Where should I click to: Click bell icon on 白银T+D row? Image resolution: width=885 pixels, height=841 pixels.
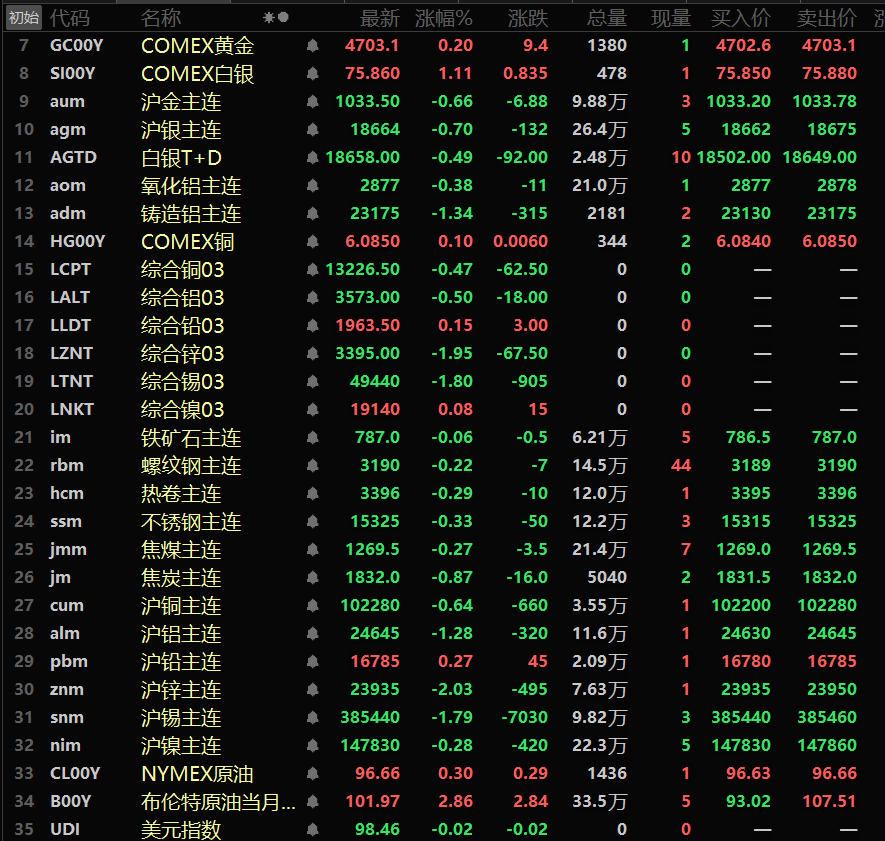[312, 158]
